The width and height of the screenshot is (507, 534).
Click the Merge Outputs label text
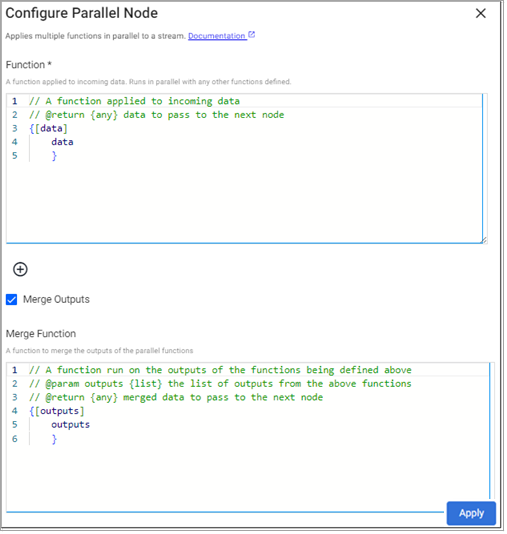point(56,300)
